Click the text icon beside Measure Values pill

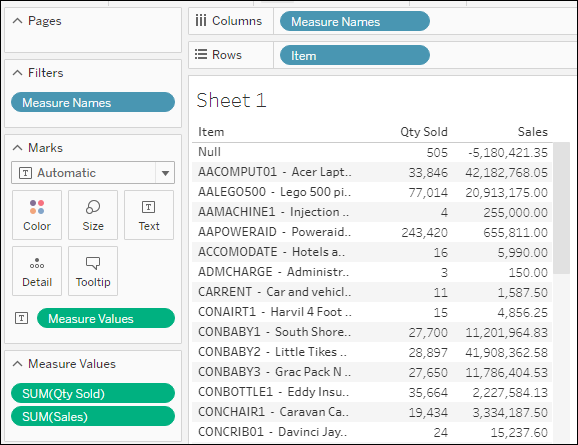[21, 318]
